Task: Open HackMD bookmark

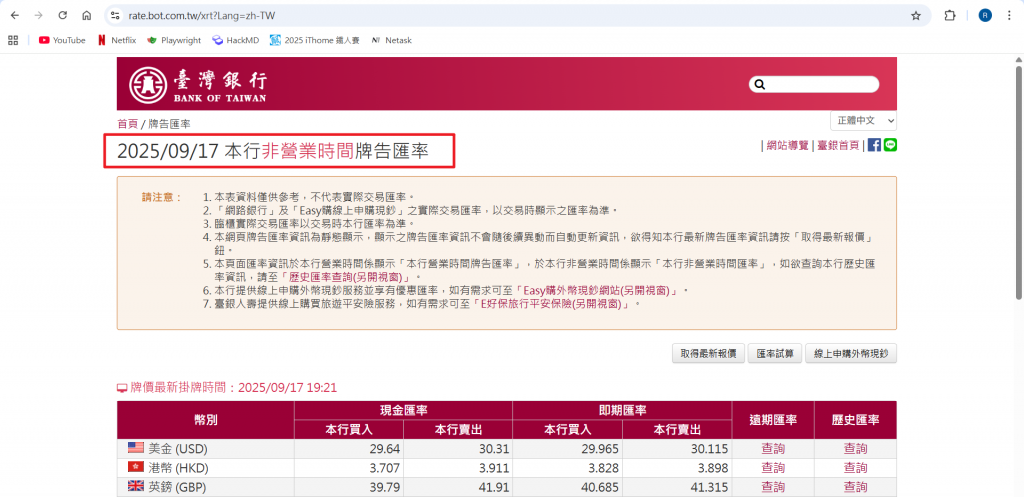Action: click(x=236, y=40)
